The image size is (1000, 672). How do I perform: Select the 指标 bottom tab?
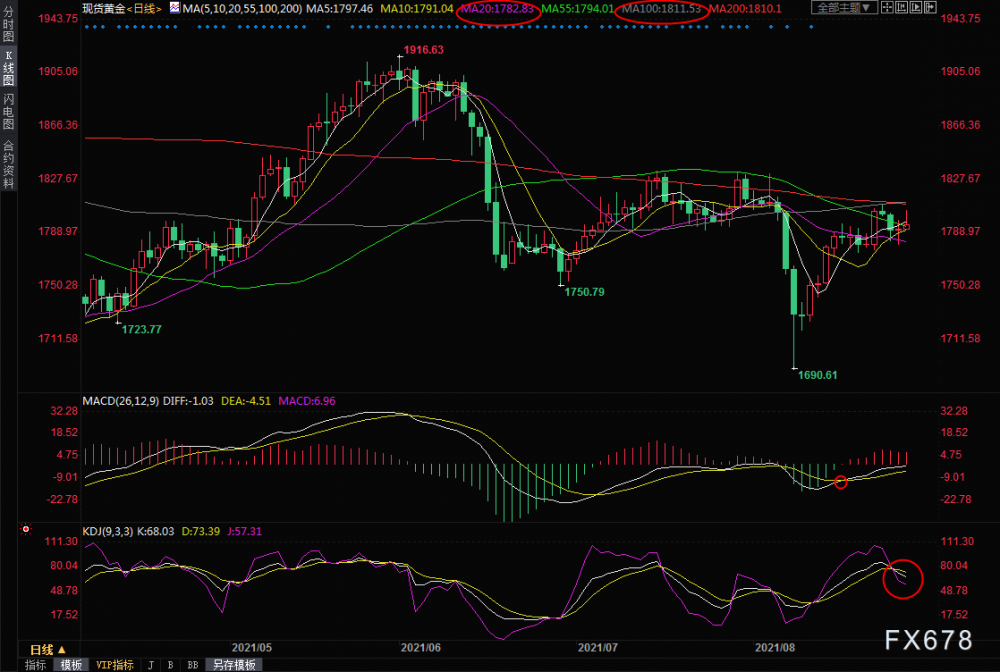point(35,665)
